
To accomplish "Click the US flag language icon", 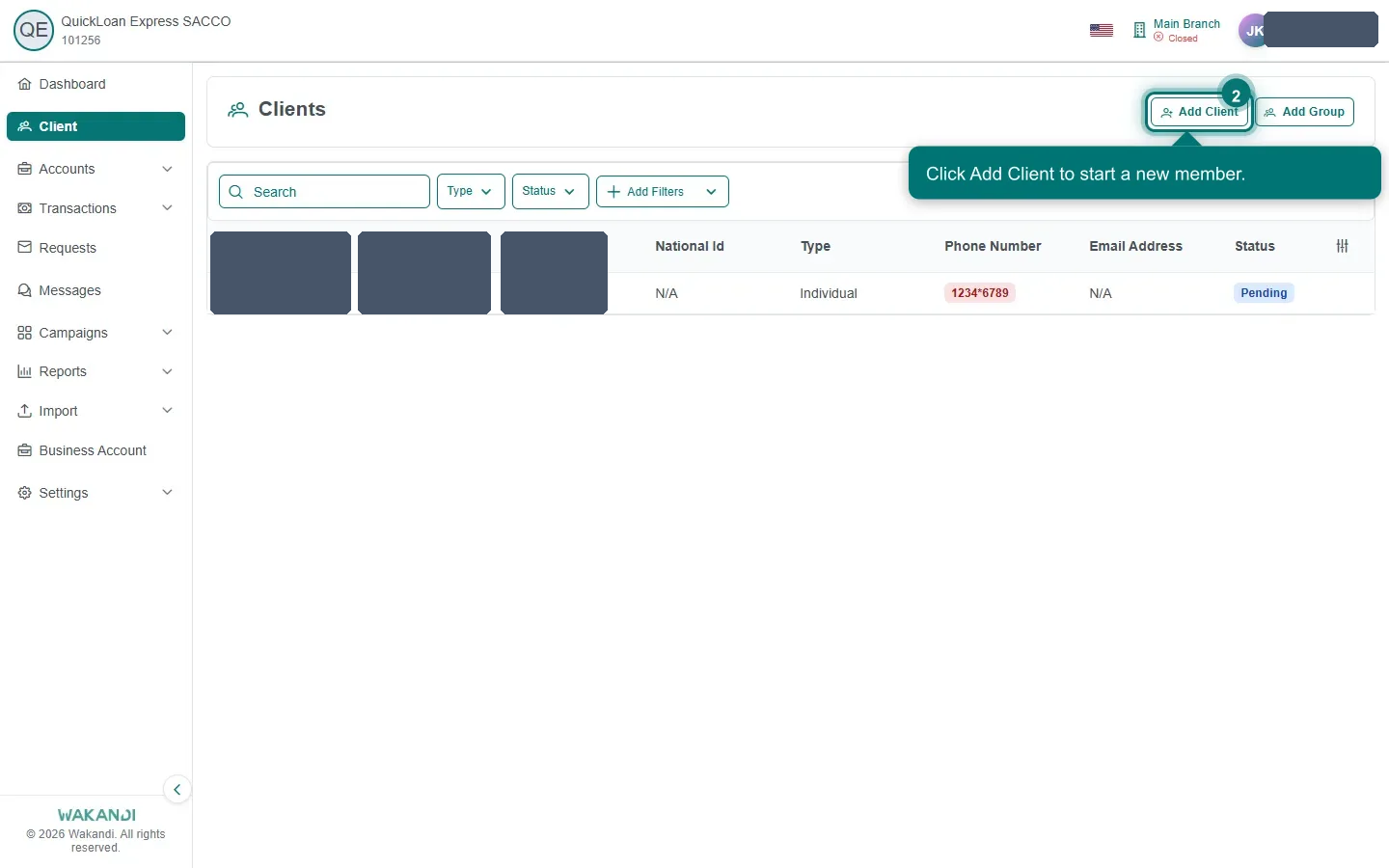I will (x=1102, y=31).
